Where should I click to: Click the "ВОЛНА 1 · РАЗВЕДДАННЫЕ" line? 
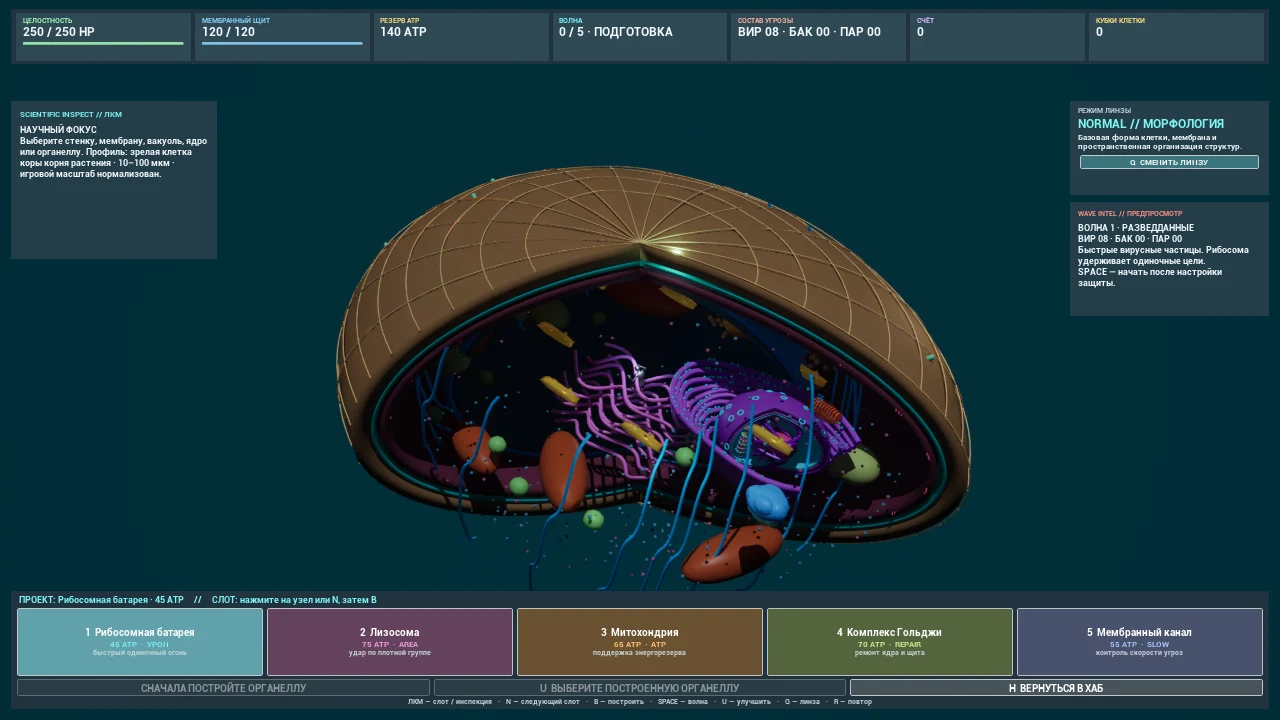1136,228
